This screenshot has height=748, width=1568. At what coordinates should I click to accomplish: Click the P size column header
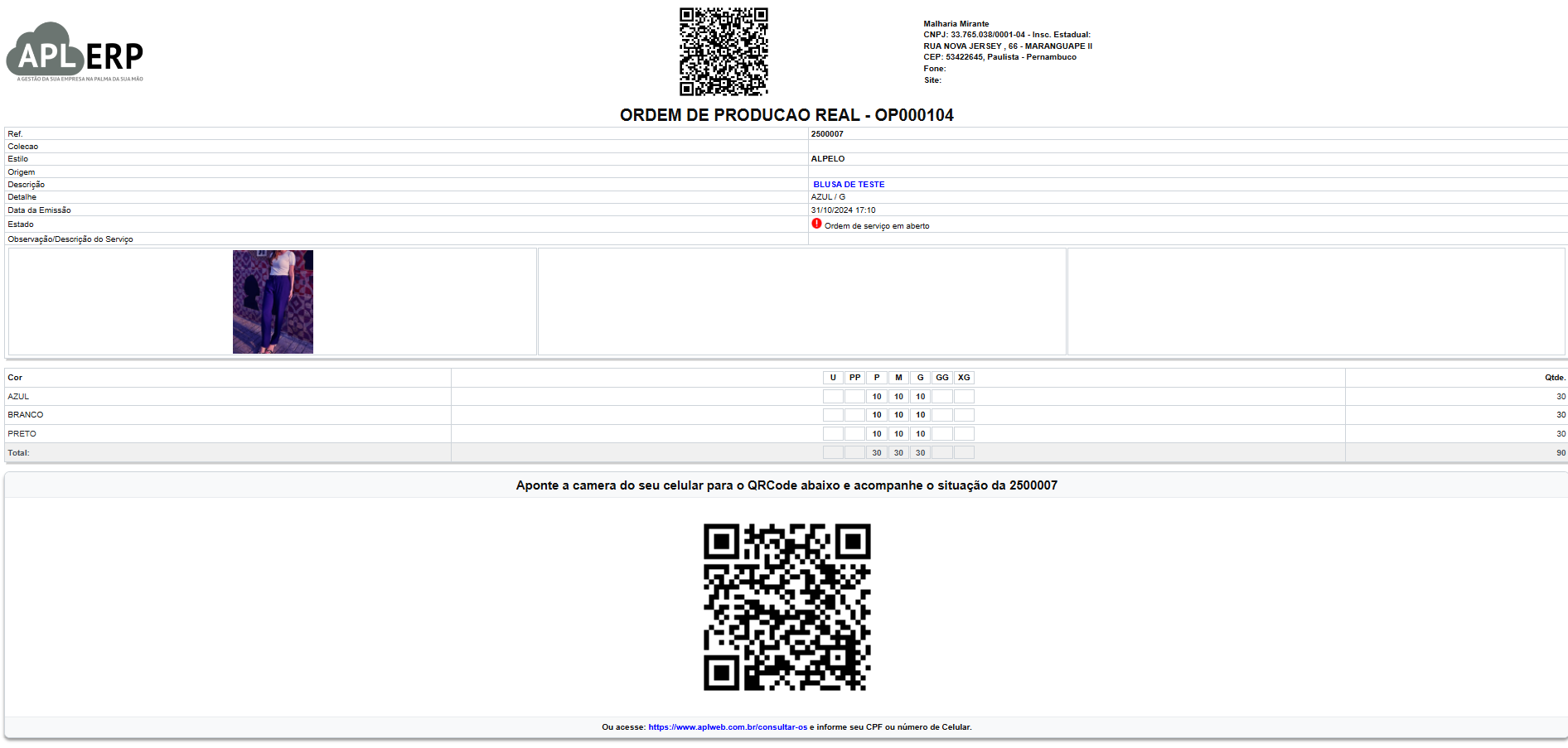point(877,378)
